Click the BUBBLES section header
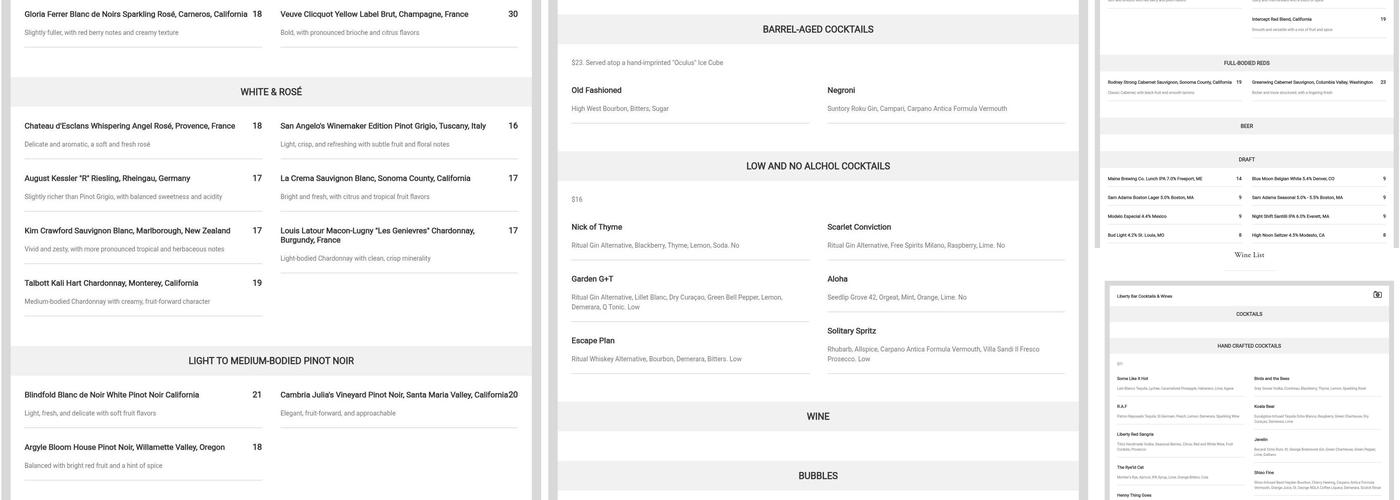 (818, 476)
